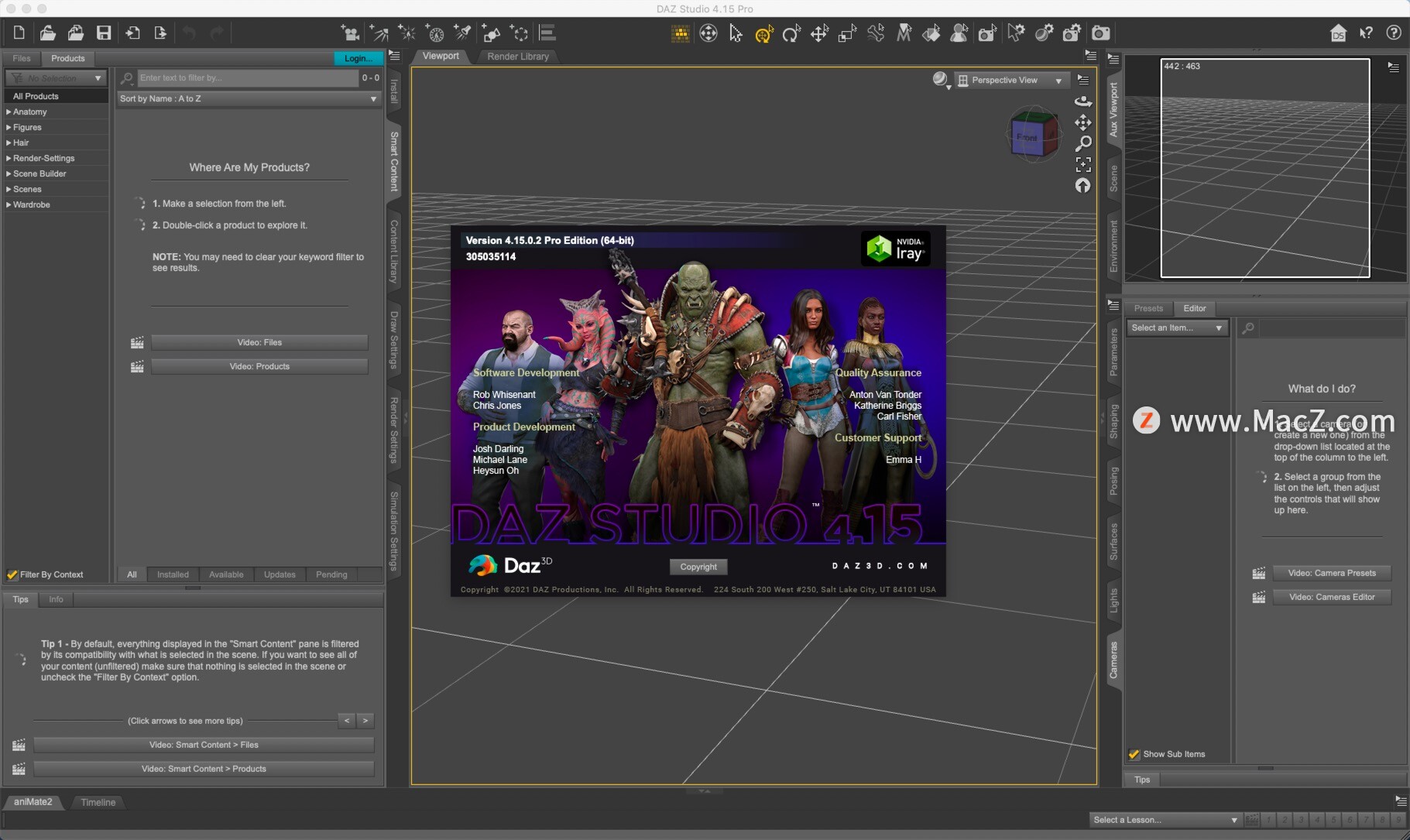1410x840 pixels.
Task: Click the What's This help cursor icon
Action: tap(1366, 33)
